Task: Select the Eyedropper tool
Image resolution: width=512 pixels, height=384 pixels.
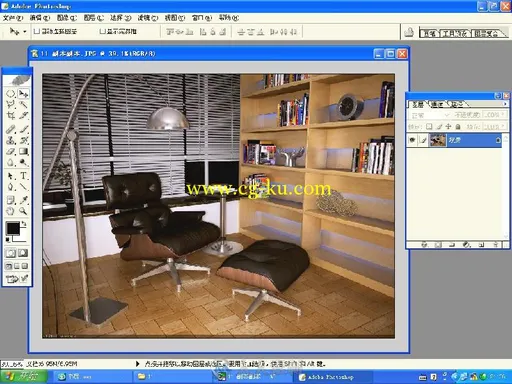Action: click(x=23, y=200)
